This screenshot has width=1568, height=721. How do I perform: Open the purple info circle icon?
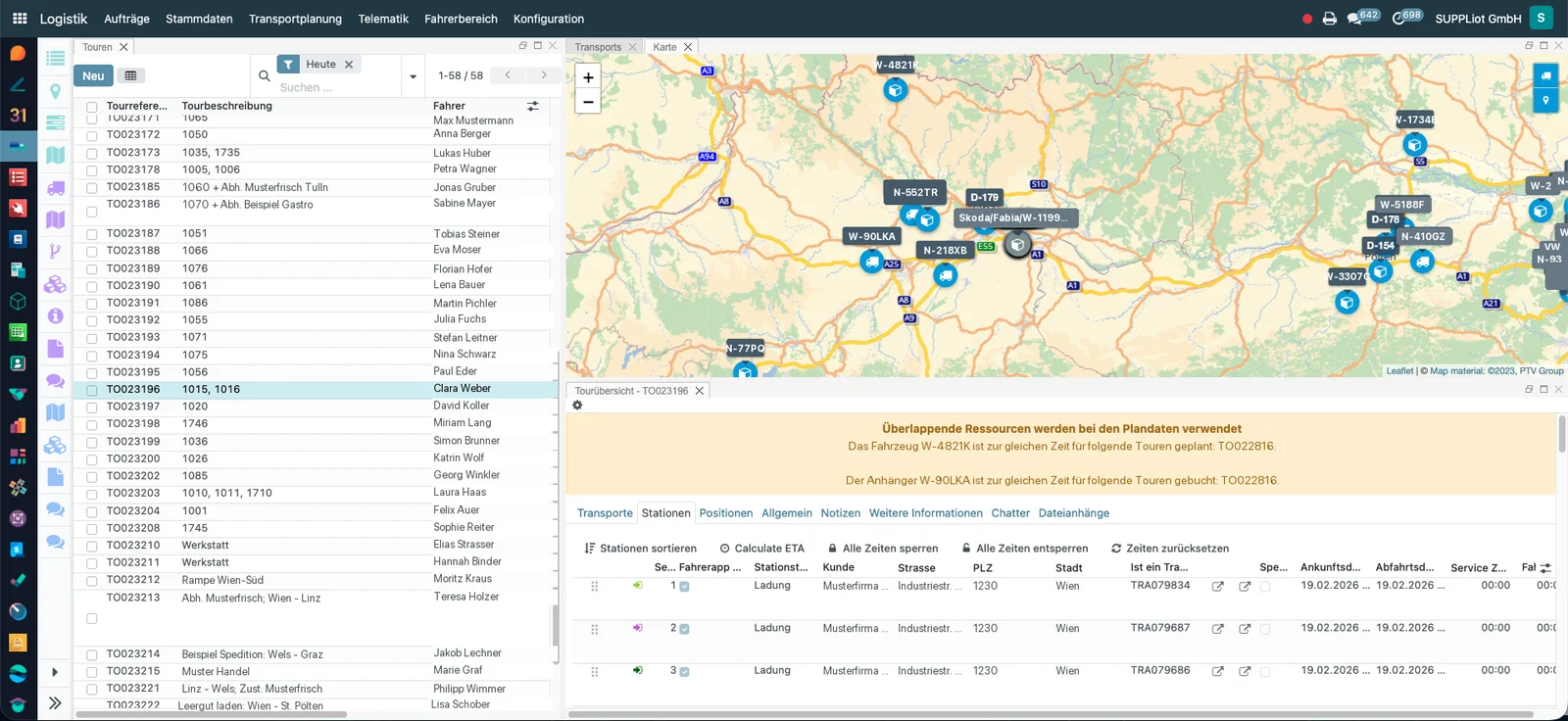(55, 316)
